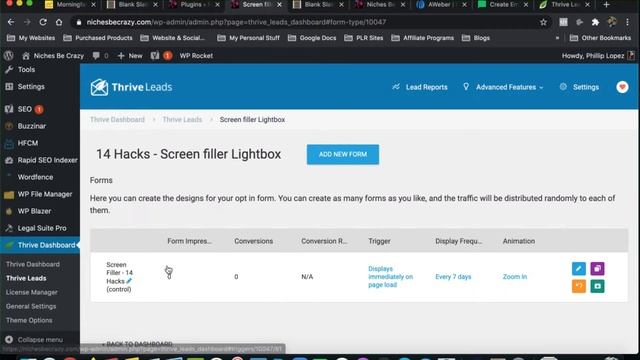Click the profile avatar in Chrome toolbar
The height and width of the screenshot is (360, 640).
click(x=611, y=22)
